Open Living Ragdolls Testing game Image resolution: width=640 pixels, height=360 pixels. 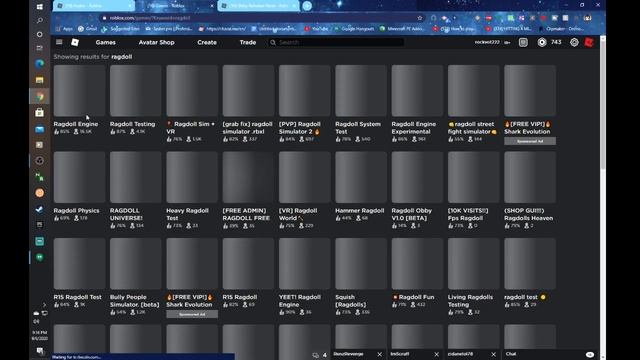coord(473,264)
